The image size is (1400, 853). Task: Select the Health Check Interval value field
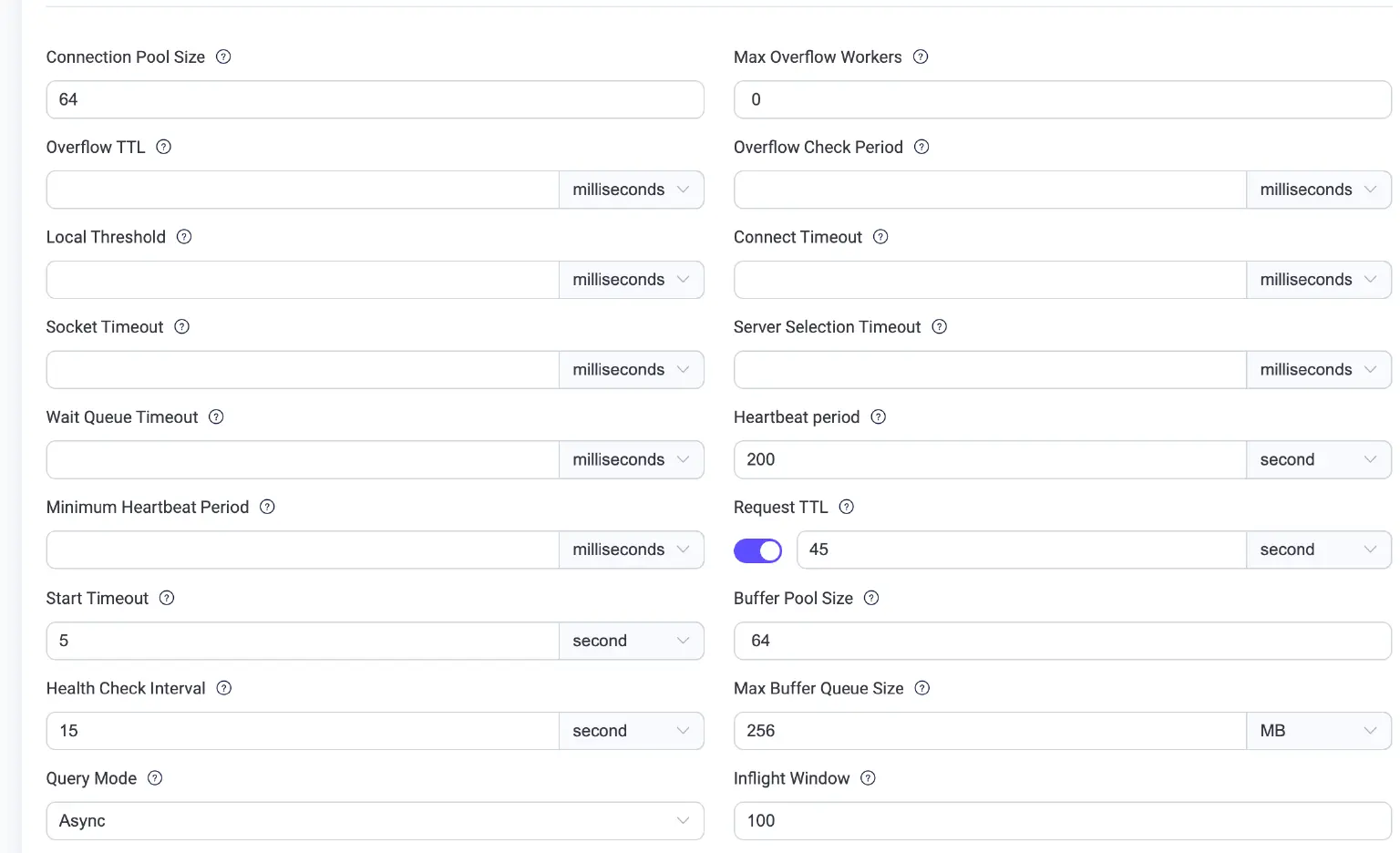303,731
